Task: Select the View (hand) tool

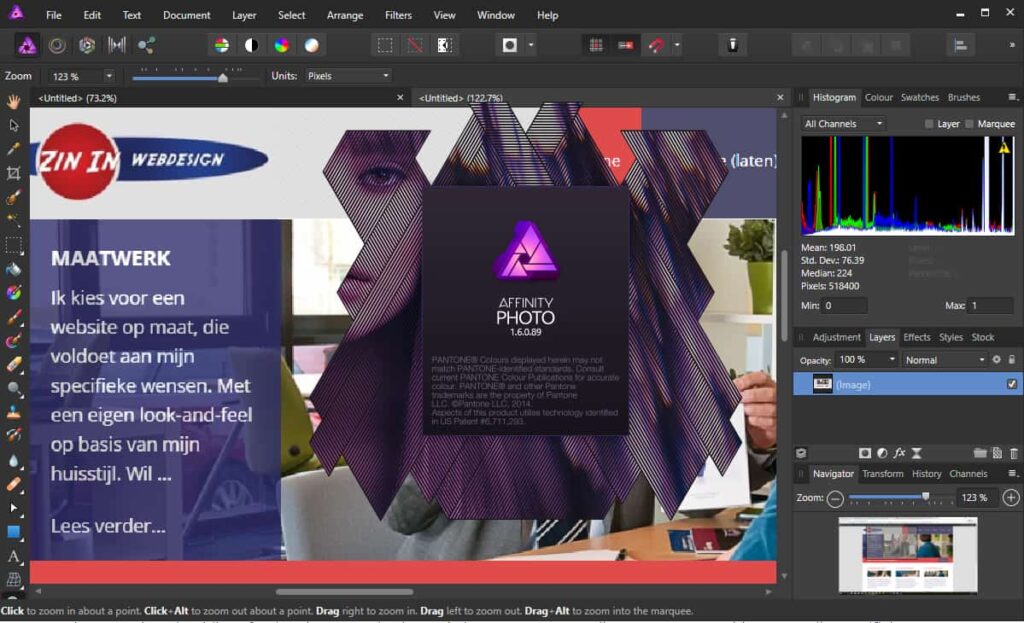Action: point(13,101)
